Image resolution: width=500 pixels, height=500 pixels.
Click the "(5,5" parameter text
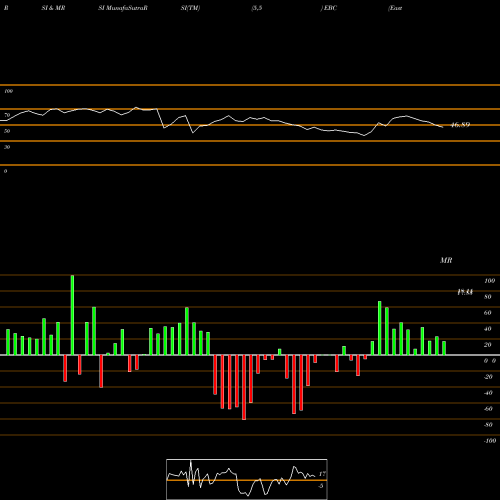tap(257, 8)
